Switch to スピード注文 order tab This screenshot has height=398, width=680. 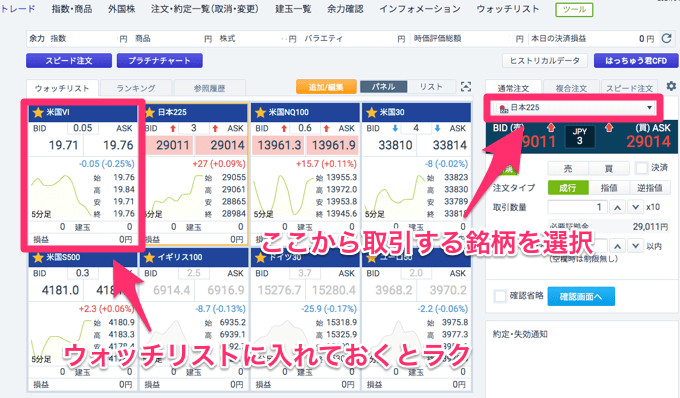tap(629, 88)
